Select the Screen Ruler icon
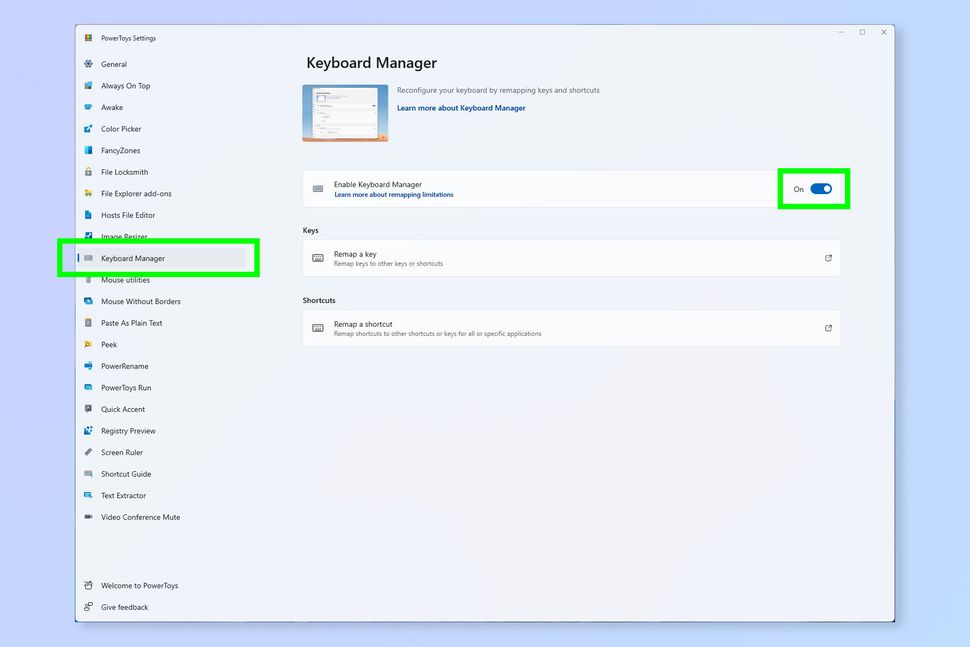Image resolution: width=970 pixels, height=647 pixels. pyautogui.click(x=90, y=452)
